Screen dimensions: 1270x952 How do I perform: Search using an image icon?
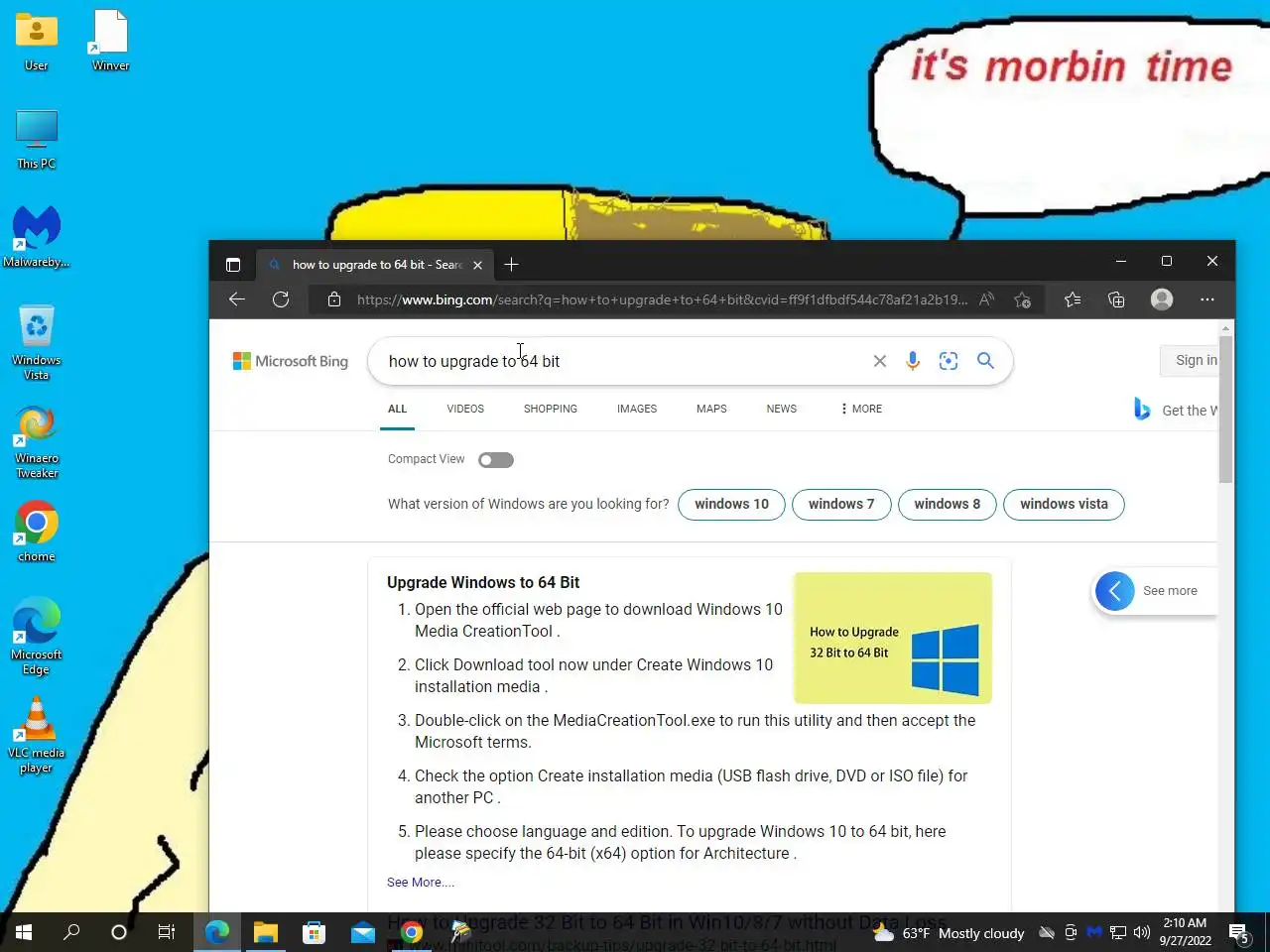tap(949, 361)
